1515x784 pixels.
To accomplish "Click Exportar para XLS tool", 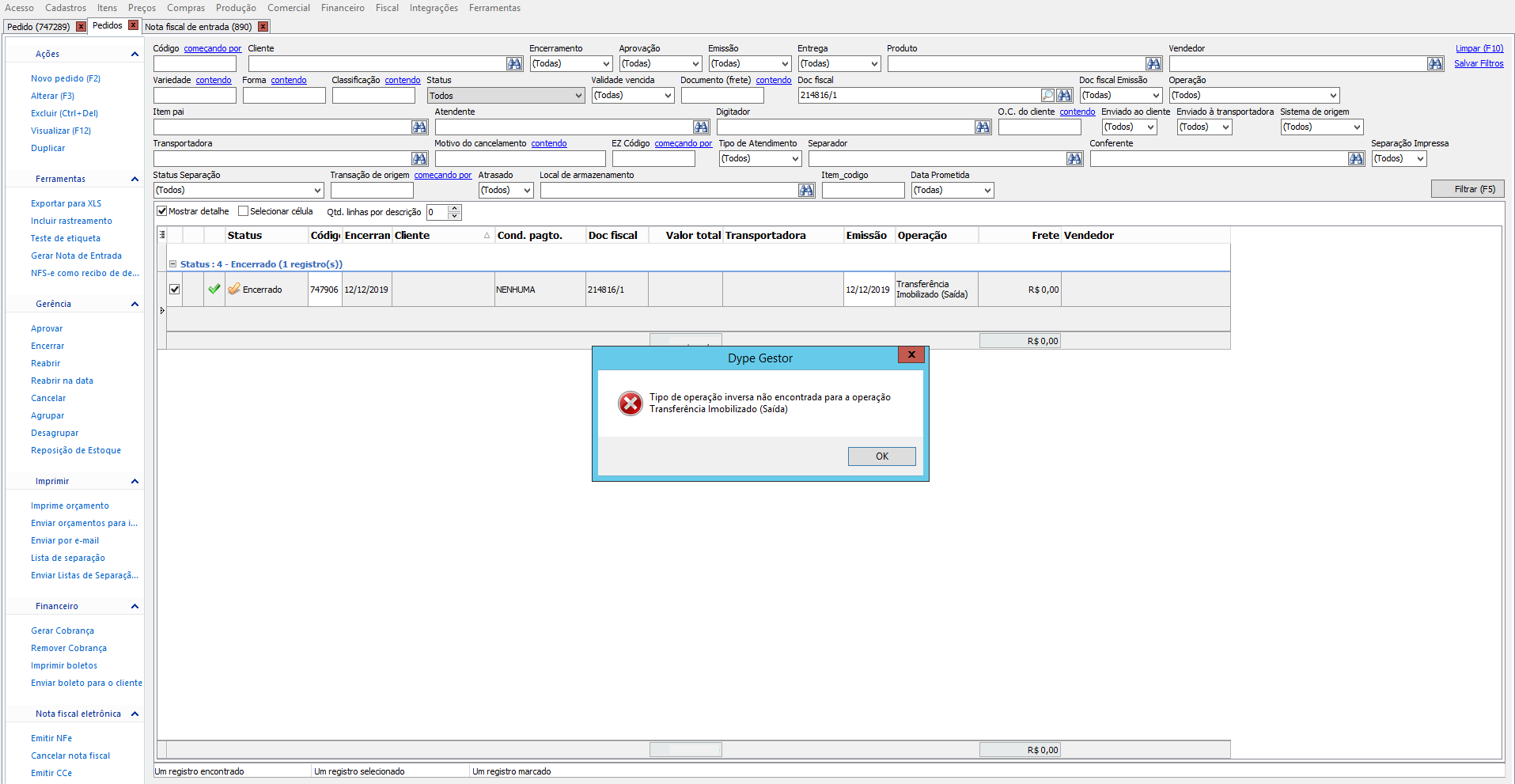I will tap(66, 203).
